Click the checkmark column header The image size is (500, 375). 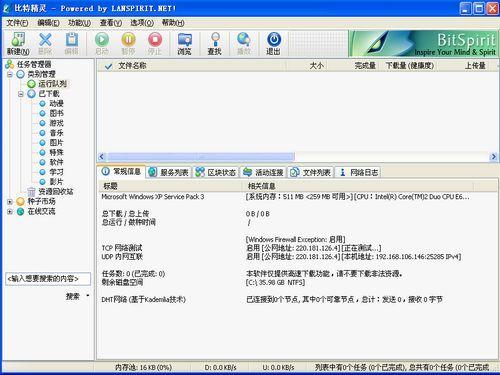coord(108,66)
